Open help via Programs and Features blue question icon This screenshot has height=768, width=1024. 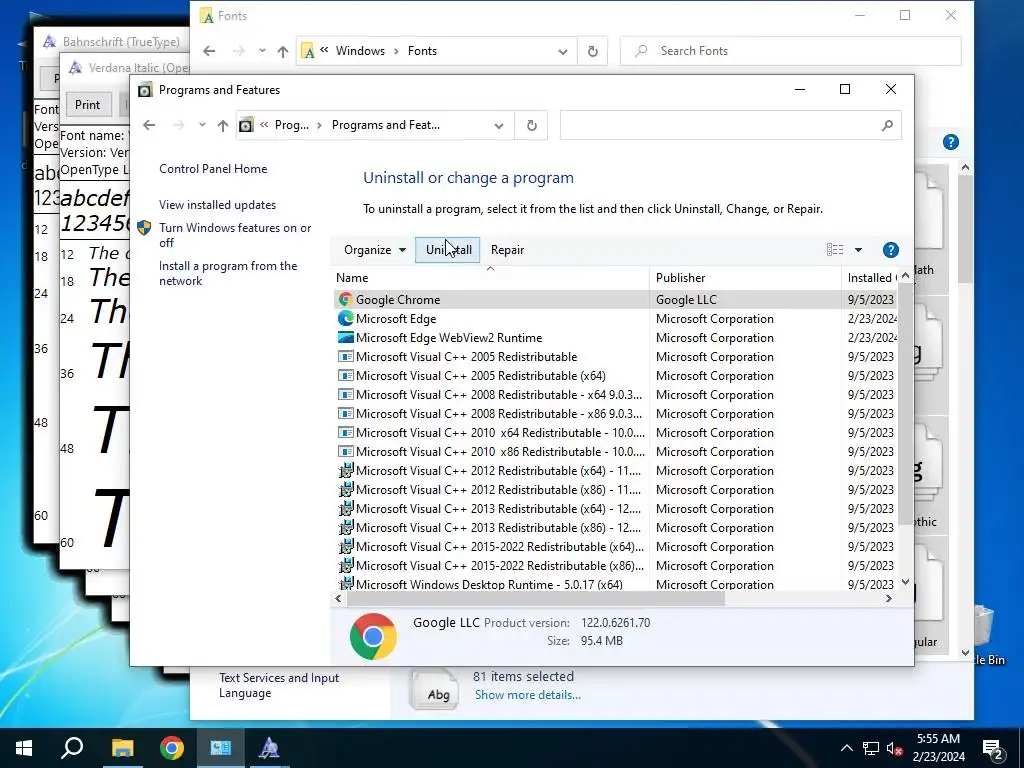[x=890, y=250]
